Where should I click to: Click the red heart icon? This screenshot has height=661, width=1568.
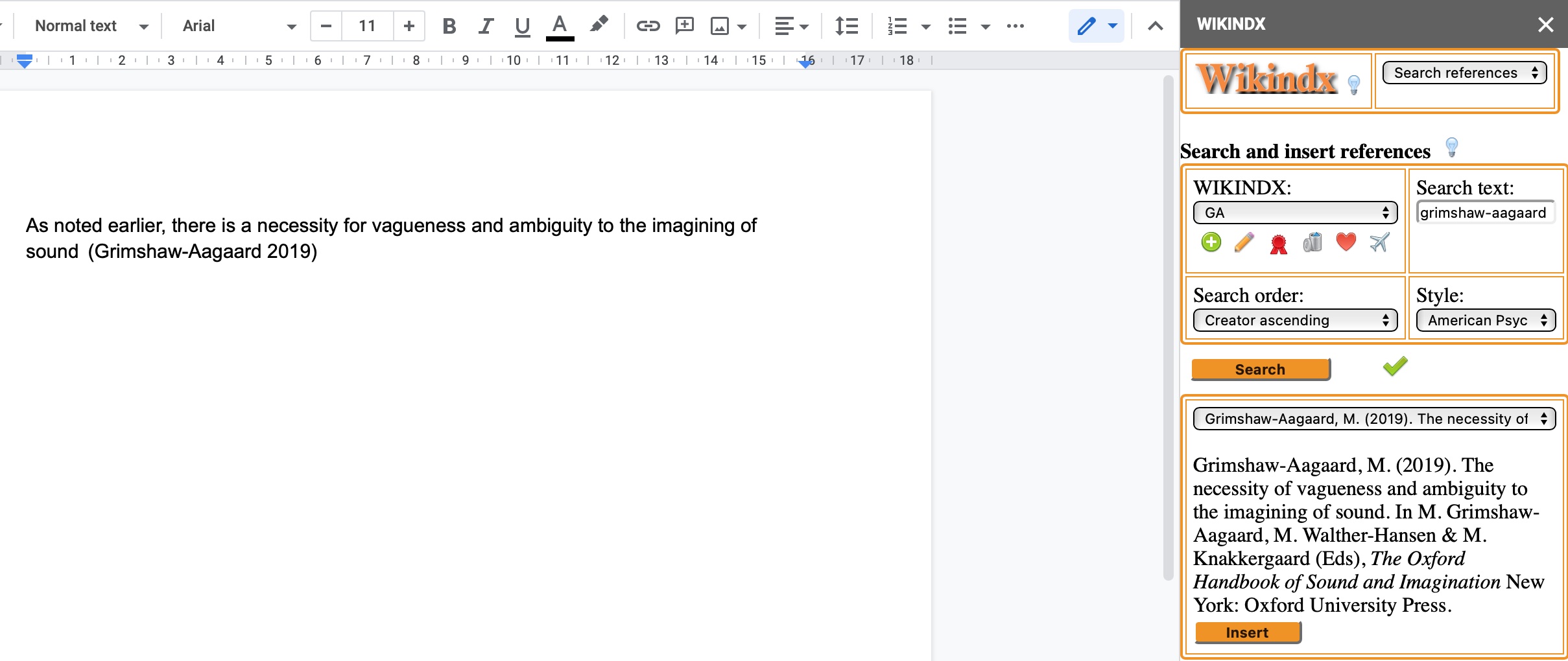1346,242
